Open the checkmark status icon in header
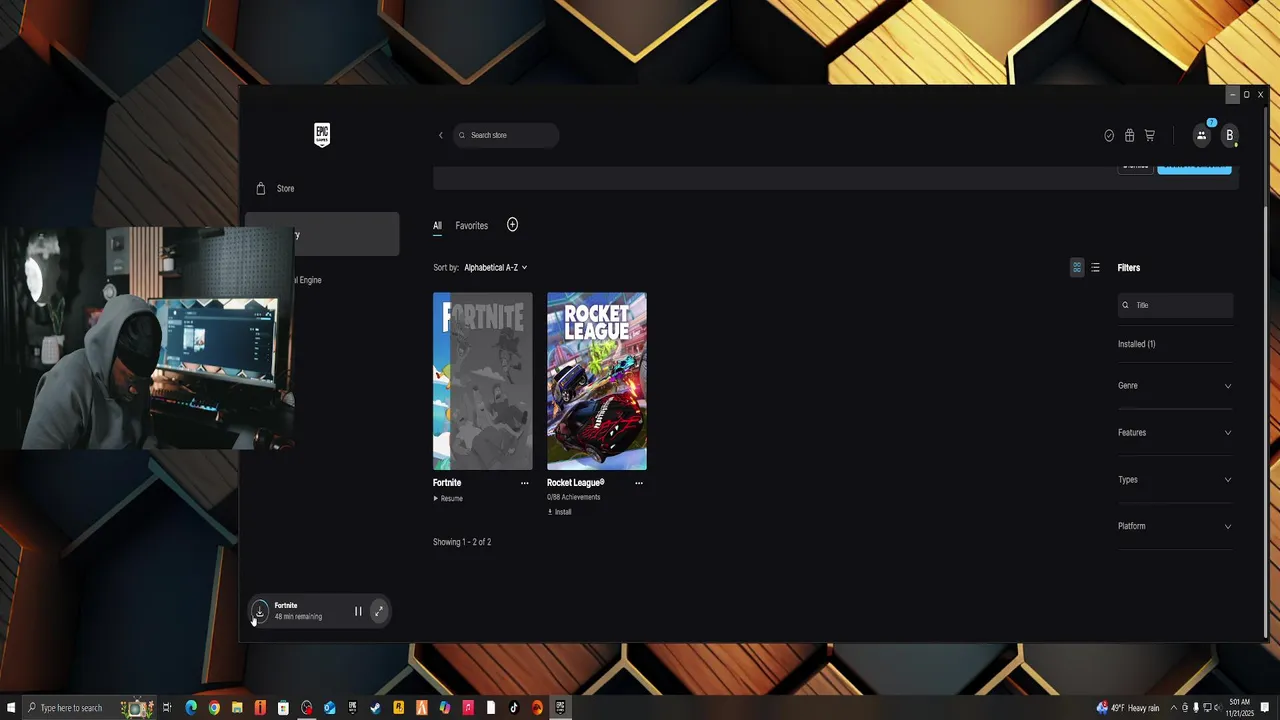Viewport: 1280px width, 720px height. (1109, 135)
